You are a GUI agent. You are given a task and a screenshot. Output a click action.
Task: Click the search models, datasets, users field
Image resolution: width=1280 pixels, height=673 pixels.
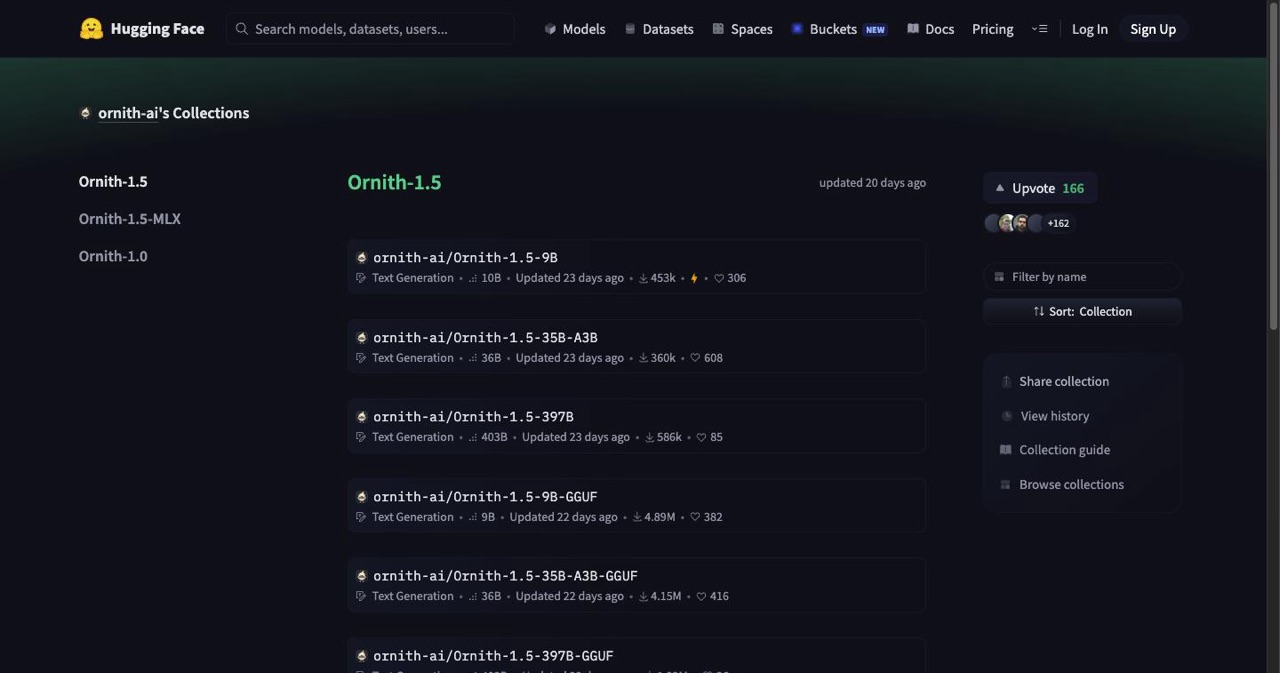click(x=371, y=29)
